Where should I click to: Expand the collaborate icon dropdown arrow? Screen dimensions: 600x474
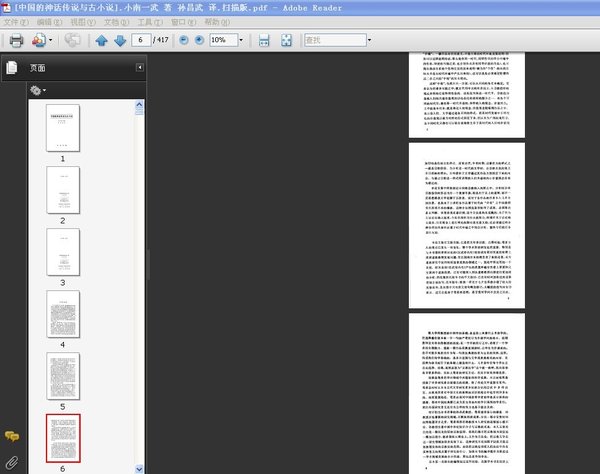[x=51, y=40]
